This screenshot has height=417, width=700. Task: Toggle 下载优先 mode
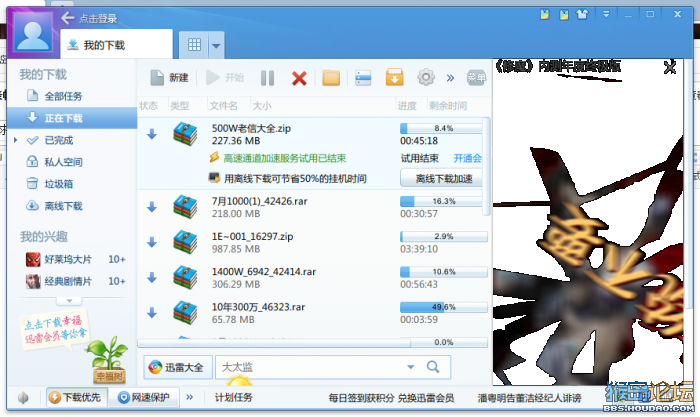(x=76, y=397)
